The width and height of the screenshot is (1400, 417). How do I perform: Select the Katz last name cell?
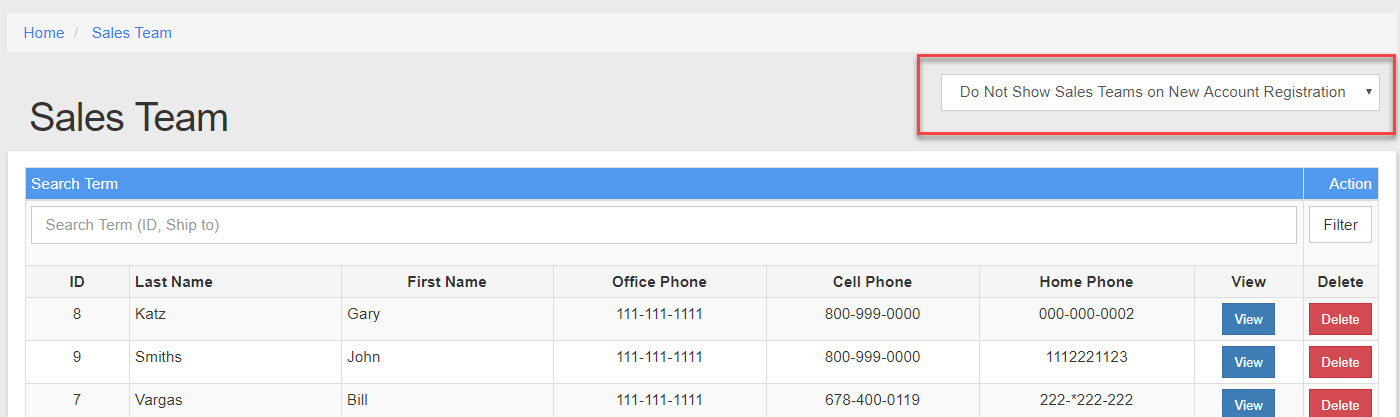(151, 314)
